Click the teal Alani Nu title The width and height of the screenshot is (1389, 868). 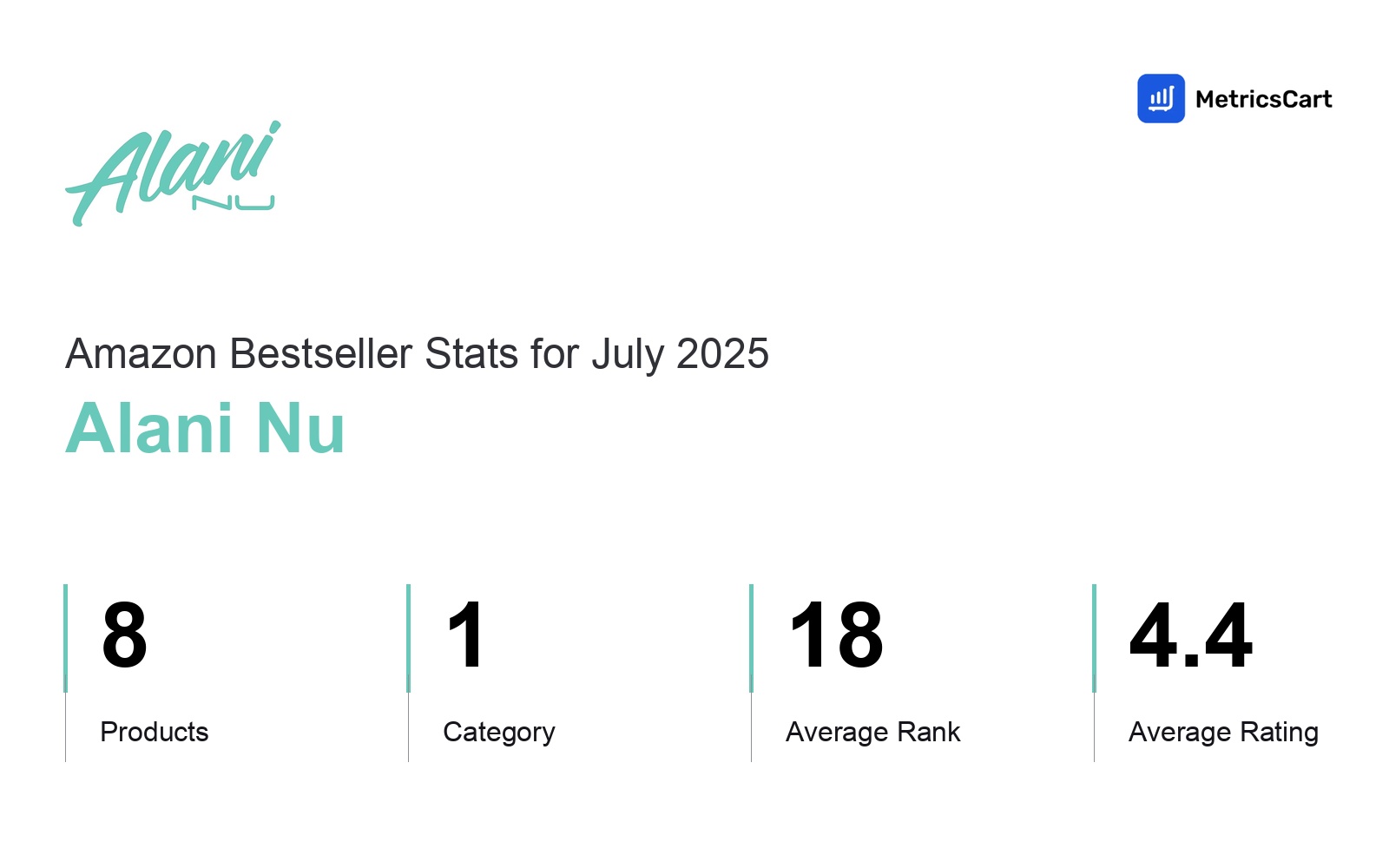206,428
